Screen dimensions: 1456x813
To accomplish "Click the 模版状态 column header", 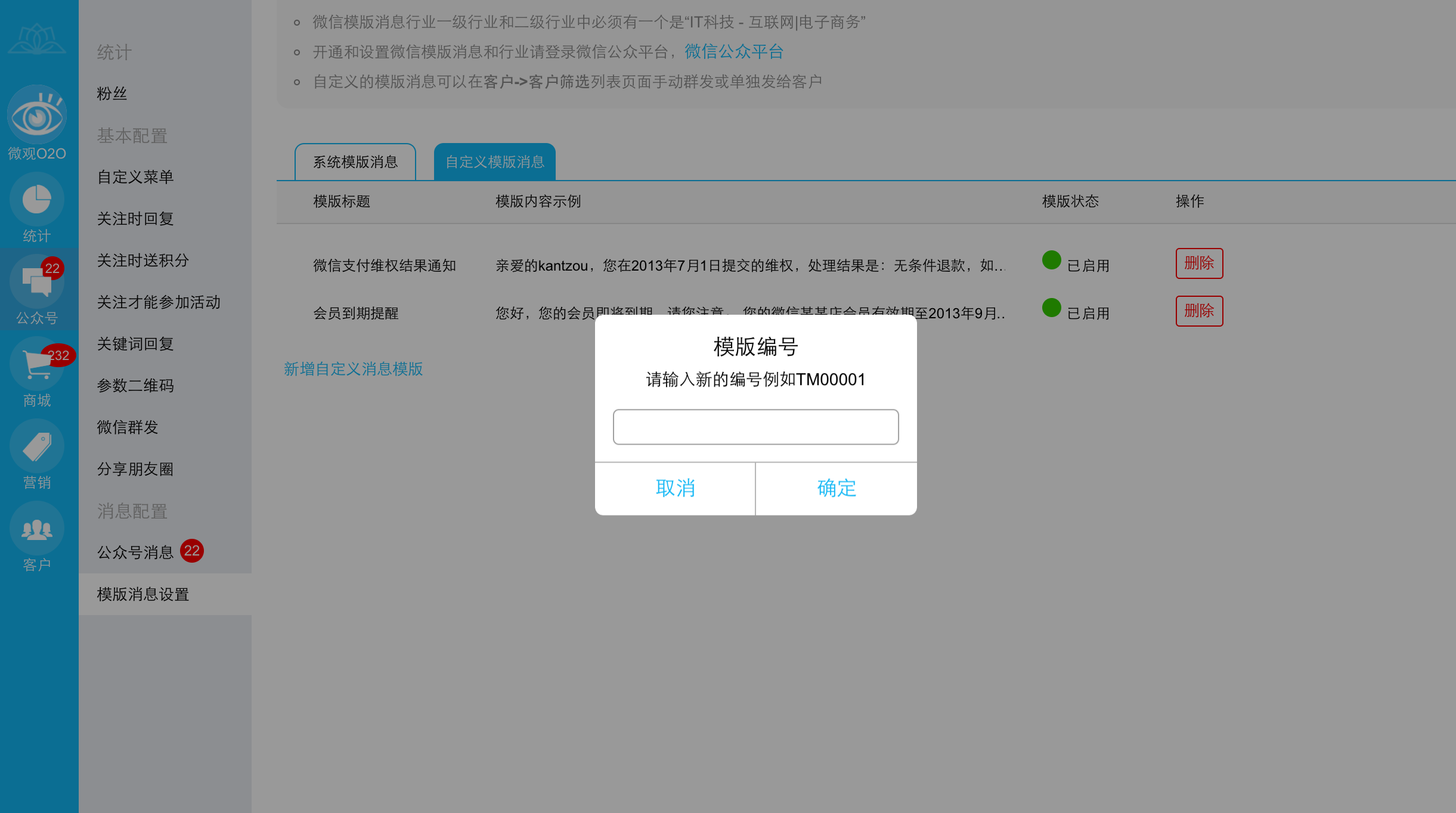I will pos(1070,201).
